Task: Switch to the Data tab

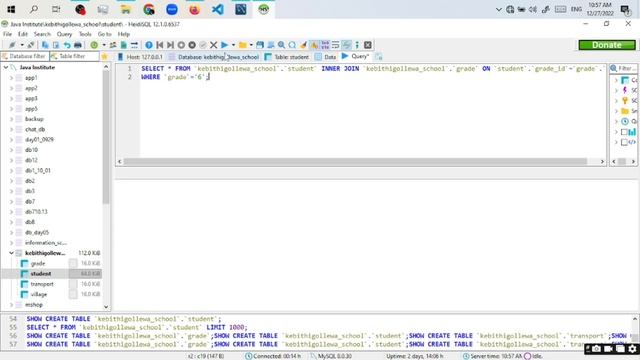Action: coord(325,57)
